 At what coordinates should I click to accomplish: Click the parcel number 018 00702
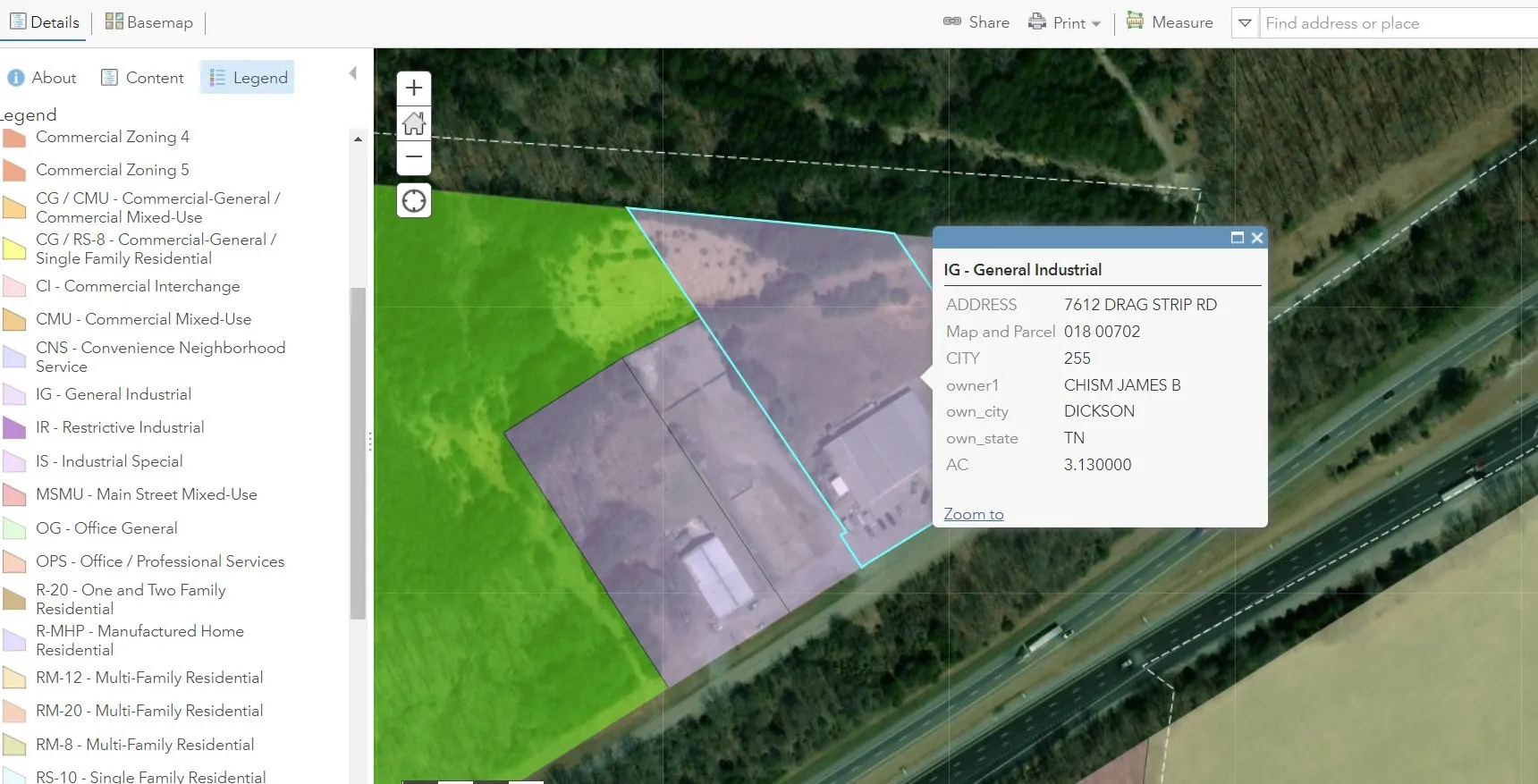tap(1102, 332)
